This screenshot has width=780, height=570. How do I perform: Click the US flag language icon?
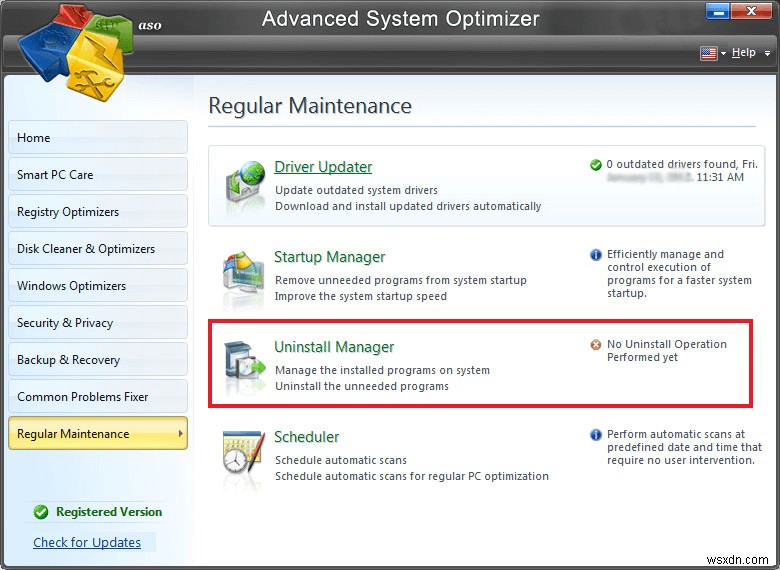pos(708,53)
